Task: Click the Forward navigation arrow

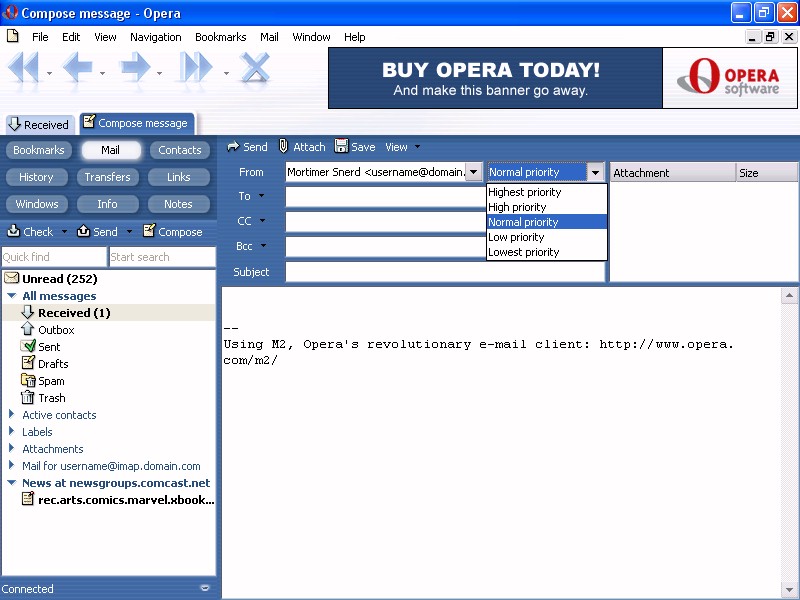Action: (x=135, y=69)
